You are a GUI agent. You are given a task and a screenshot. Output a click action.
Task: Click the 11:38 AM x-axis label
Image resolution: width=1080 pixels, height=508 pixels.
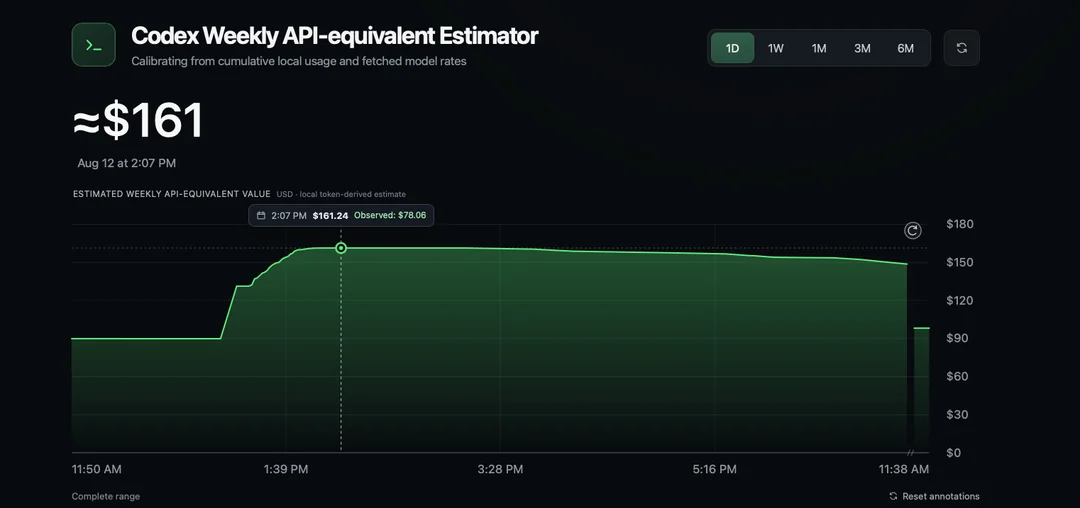point(904,469)
